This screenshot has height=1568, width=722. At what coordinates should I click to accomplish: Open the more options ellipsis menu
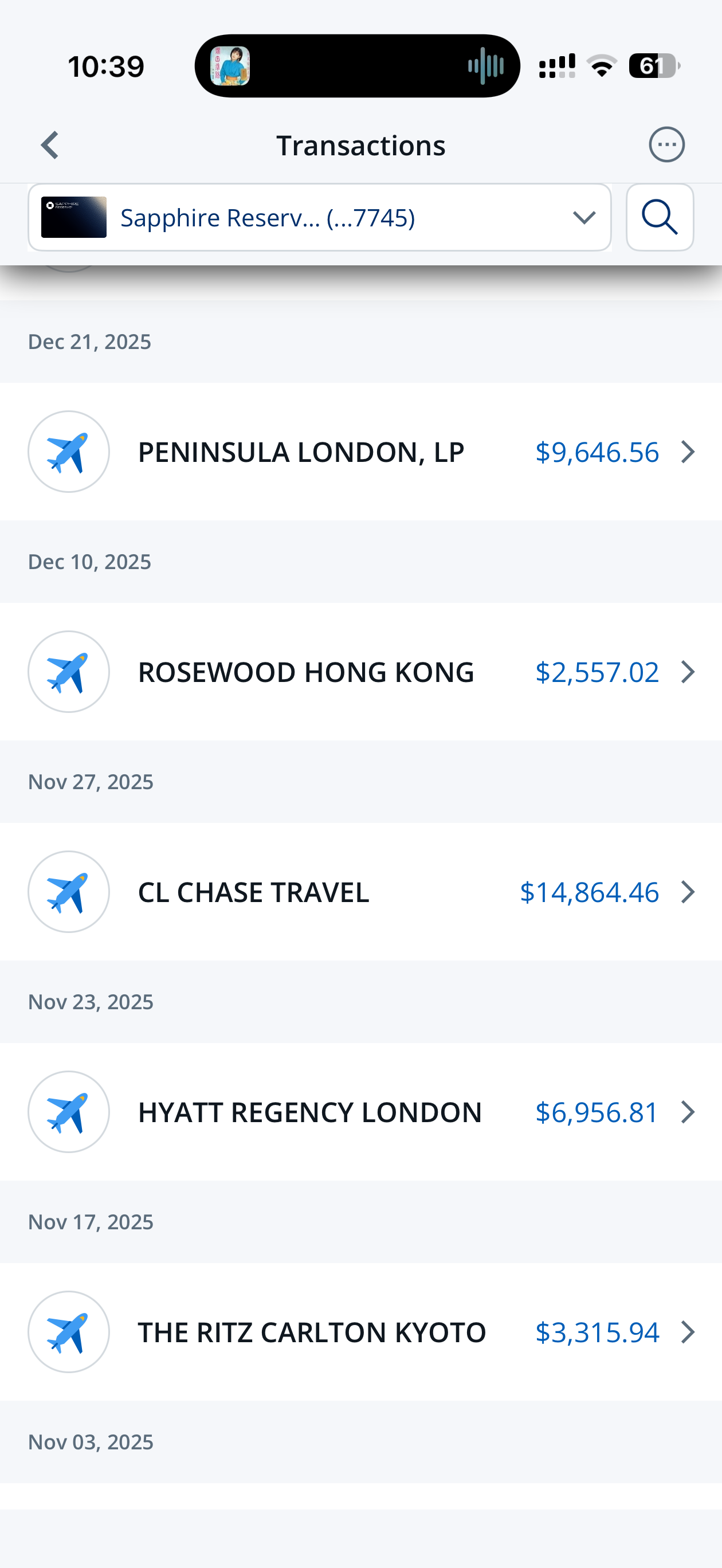666,145
